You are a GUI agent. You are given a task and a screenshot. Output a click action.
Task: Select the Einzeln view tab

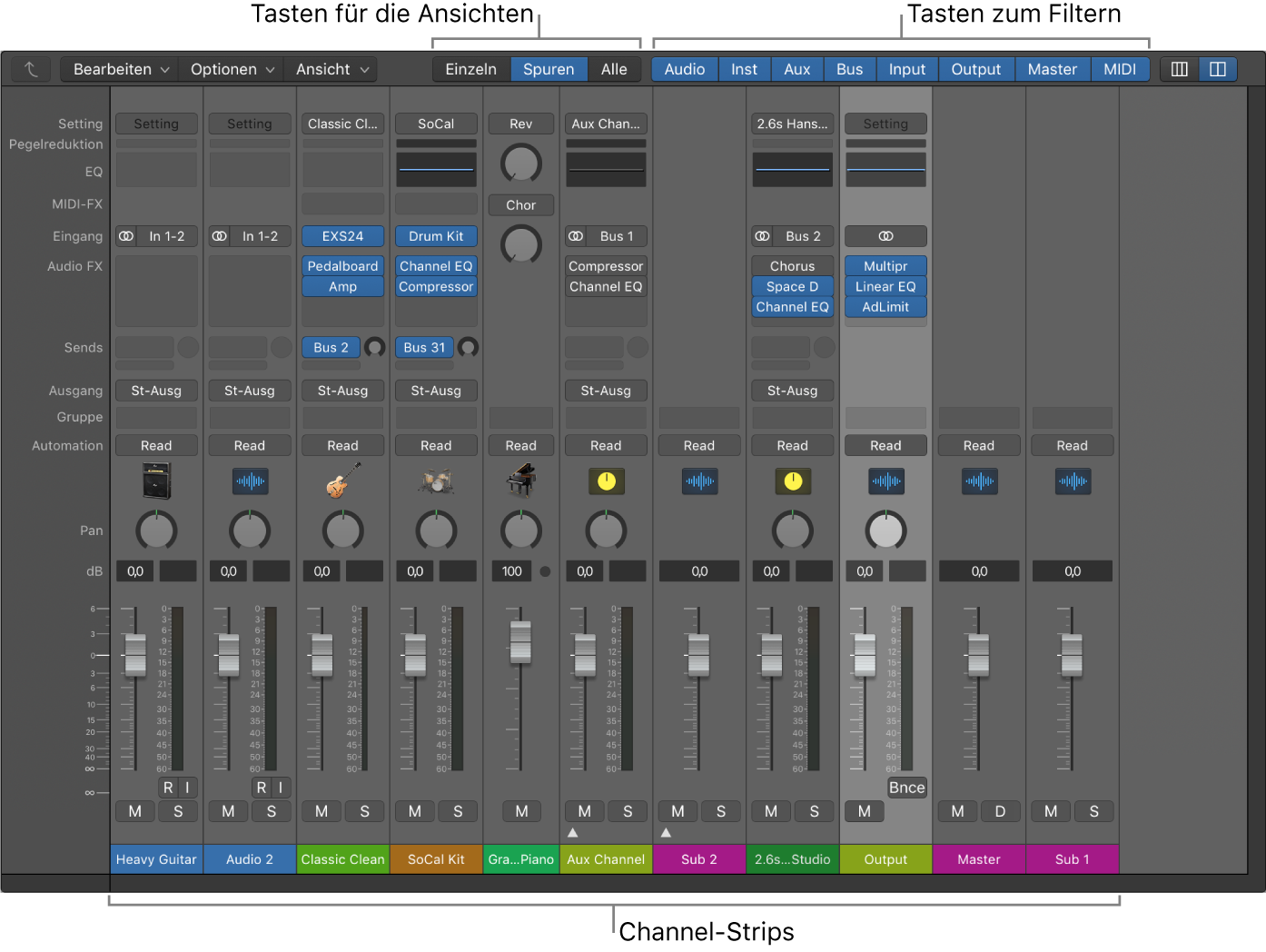pos(470,69)
